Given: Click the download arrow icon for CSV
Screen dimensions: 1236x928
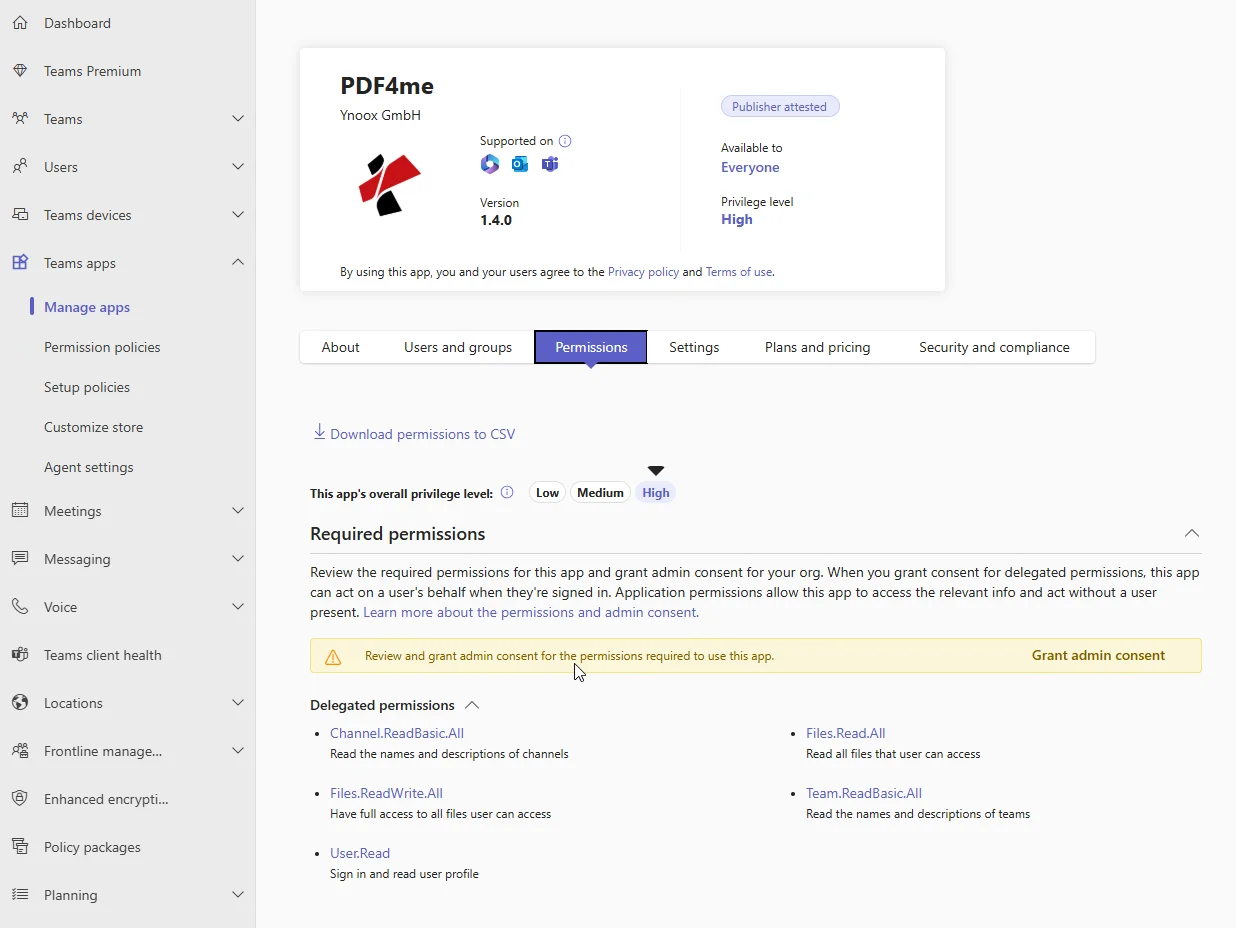Looking at the screenshot, I should pos(320,432).
